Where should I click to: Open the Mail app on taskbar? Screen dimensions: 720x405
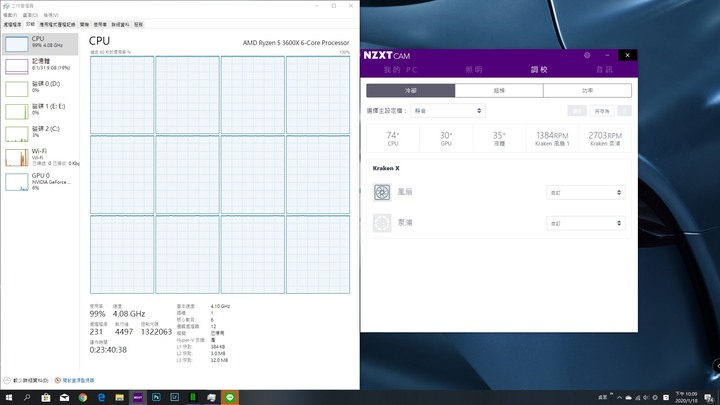(x=64, y=398)
